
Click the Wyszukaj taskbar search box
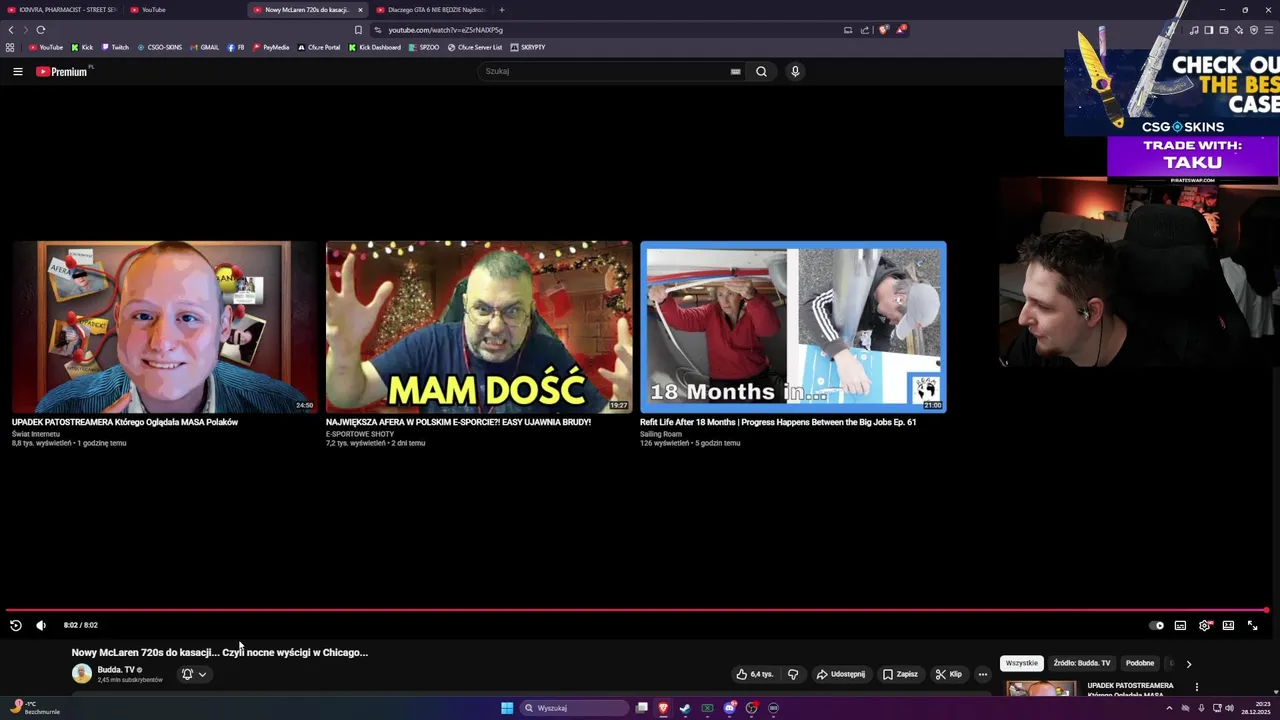click(573, 708)
